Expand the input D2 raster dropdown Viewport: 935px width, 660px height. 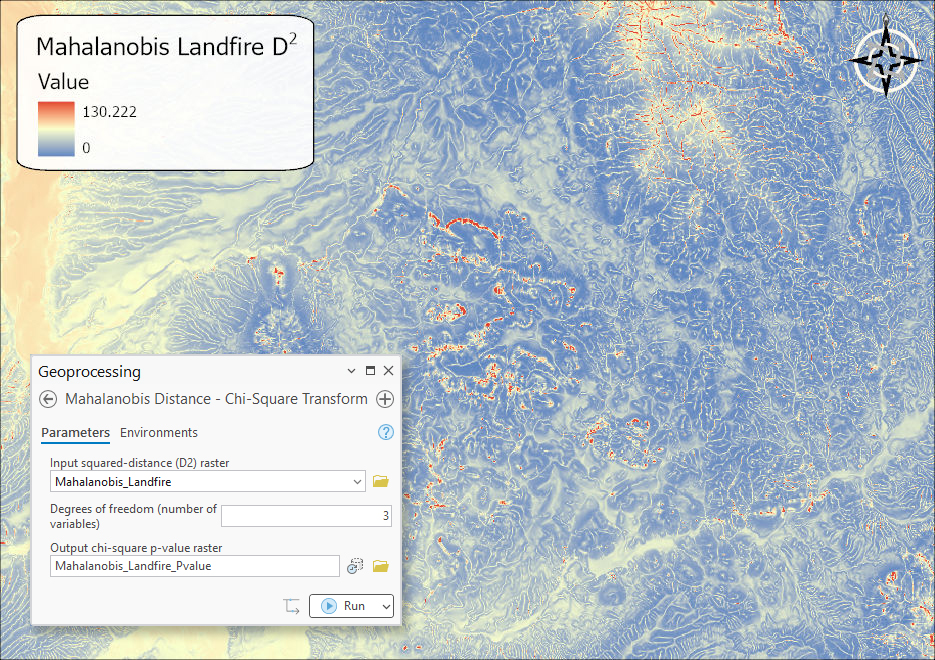357,481
